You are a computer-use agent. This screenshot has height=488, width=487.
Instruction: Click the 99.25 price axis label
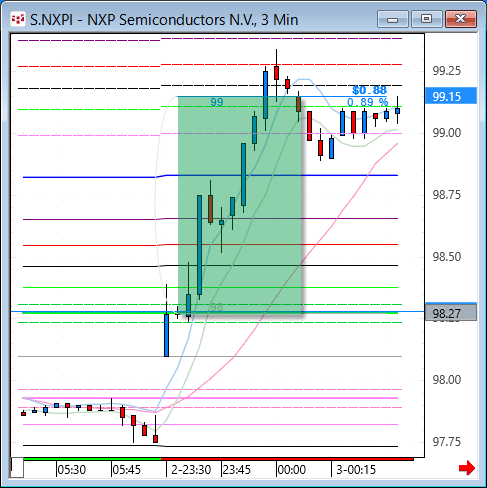click(x=446, y=71)
